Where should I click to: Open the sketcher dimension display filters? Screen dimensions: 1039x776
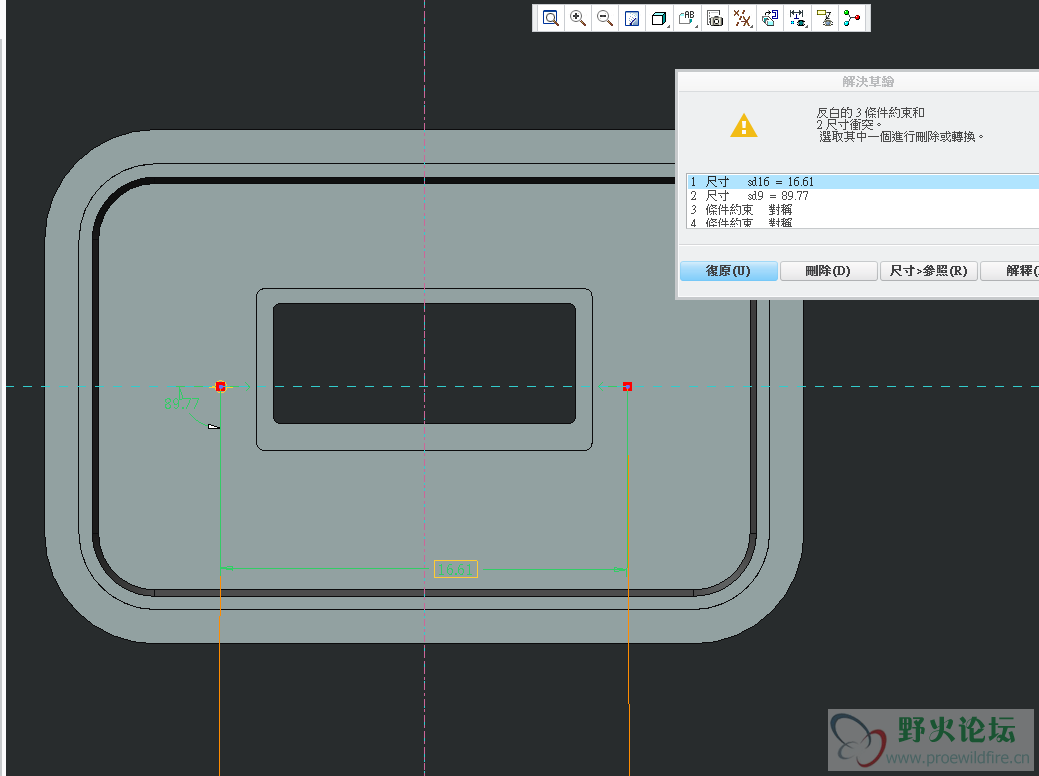tap(797, 18)
